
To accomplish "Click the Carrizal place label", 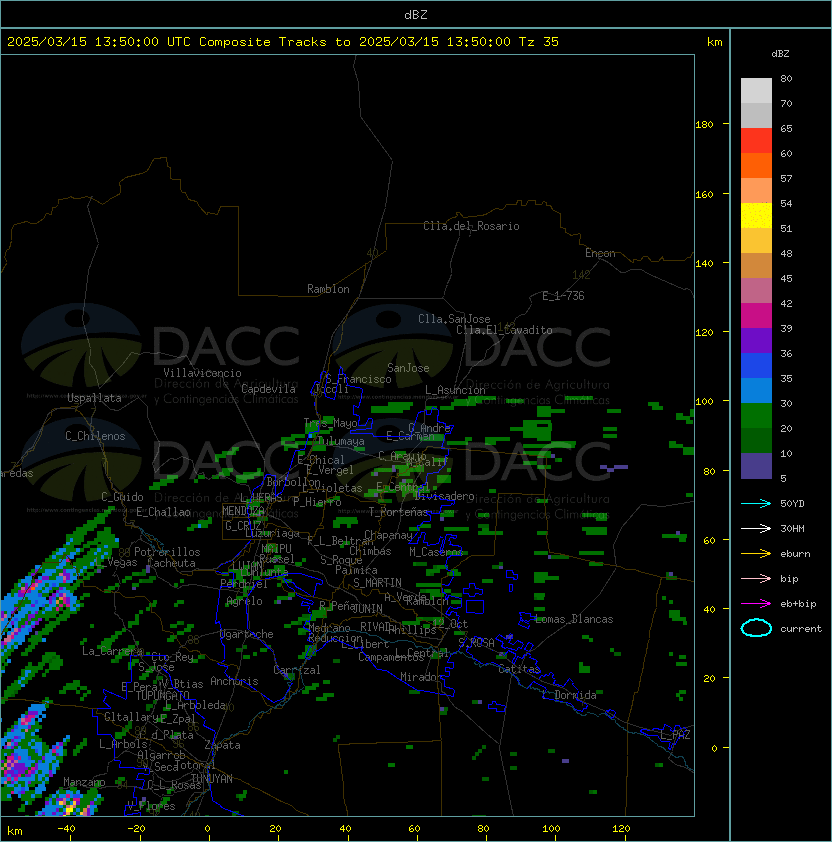I will 296,670.
